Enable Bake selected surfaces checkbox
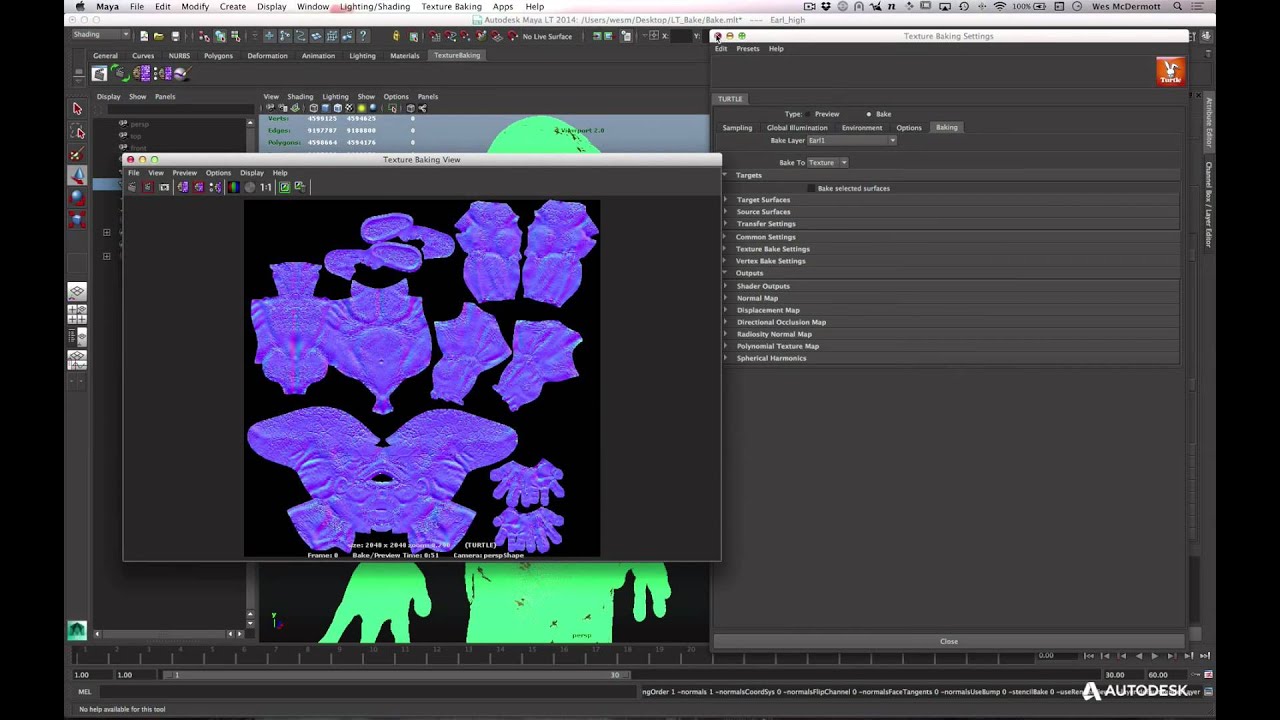Image resolution: width=1280 pixels, height=720 pixels. 812,188
